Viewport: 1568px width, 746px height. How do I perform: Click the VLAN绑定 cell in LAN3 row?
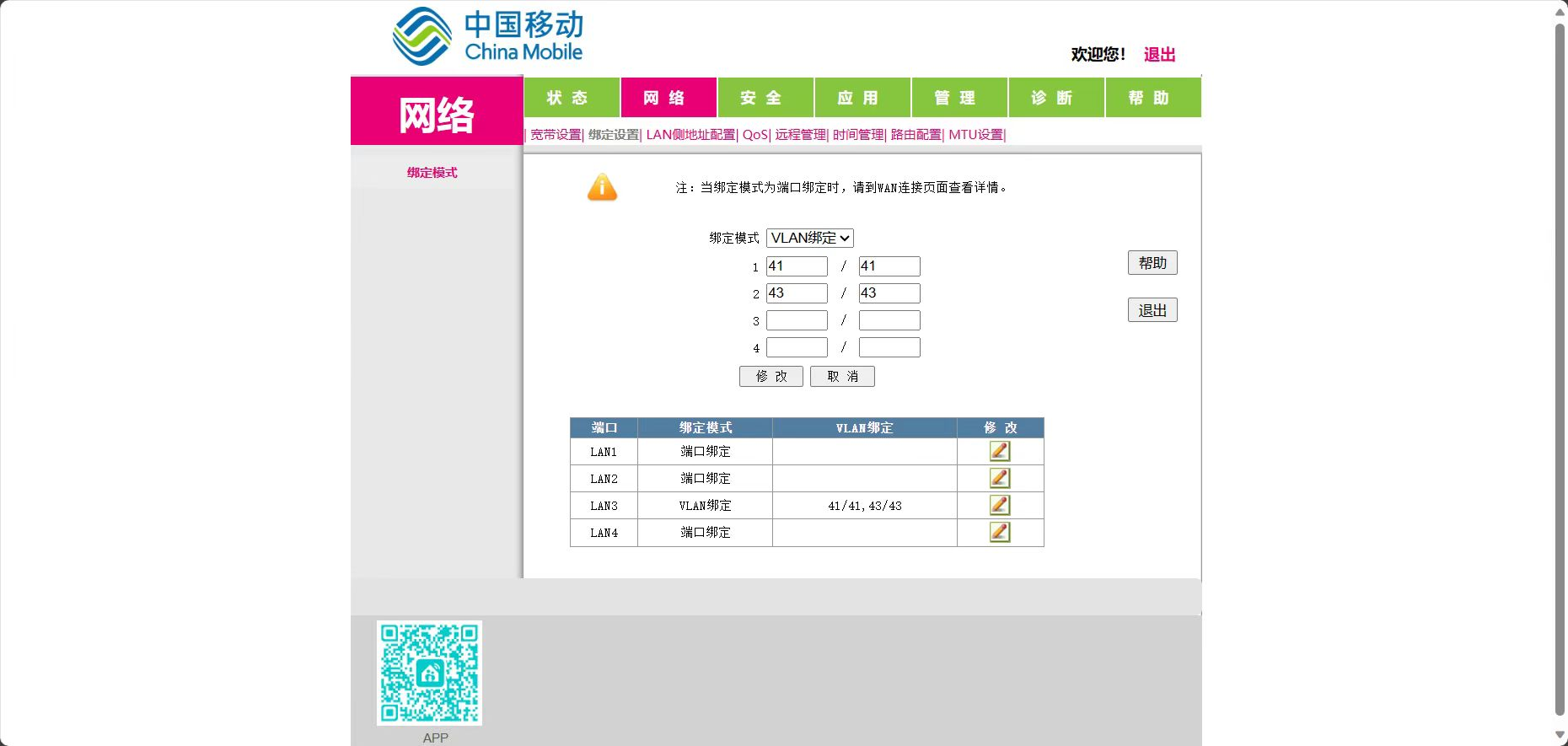point(705,506)
